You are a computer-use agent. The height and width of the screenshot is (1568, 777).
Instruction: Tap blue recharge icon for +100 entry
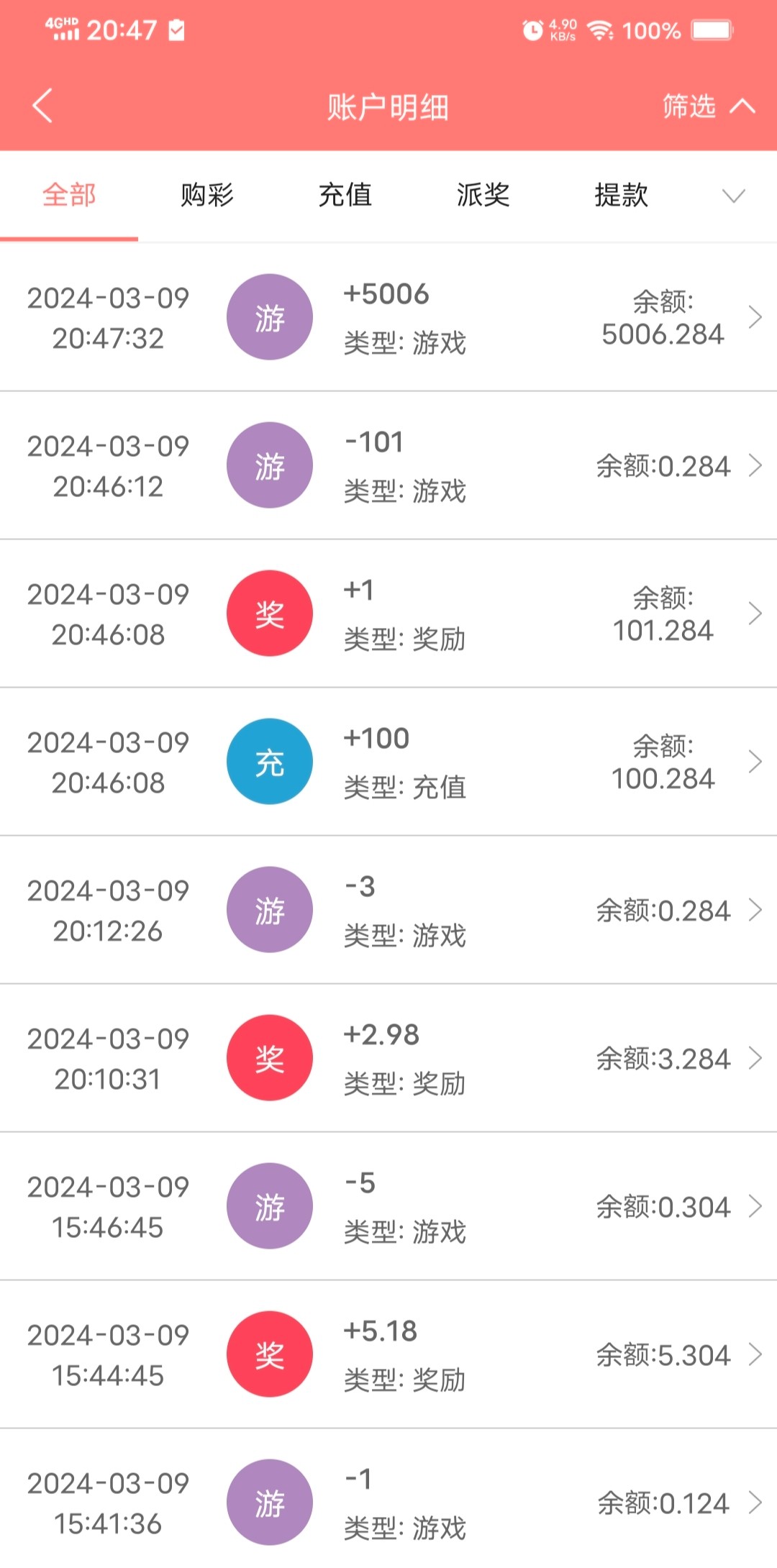click(x=270, y=762)
